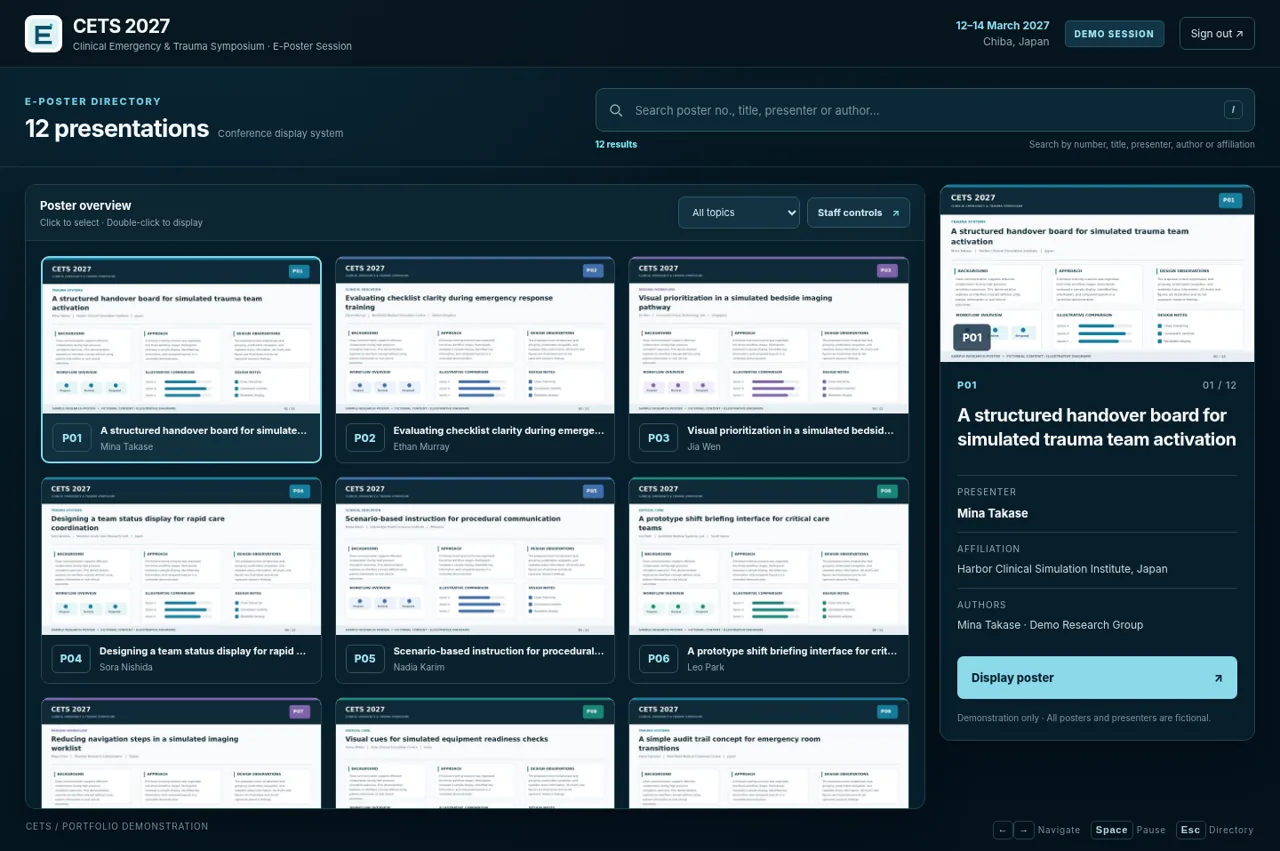Click "Harbor Clinical Simulation Institute, Japan" affiliation
The width and height of the screenshot is (1280, 851).
tap(1062, 569)
